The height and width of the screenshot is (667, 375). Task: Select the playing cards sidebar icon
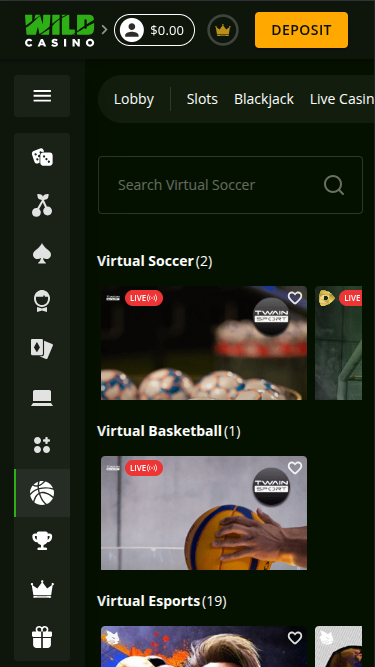coord(42,349)
